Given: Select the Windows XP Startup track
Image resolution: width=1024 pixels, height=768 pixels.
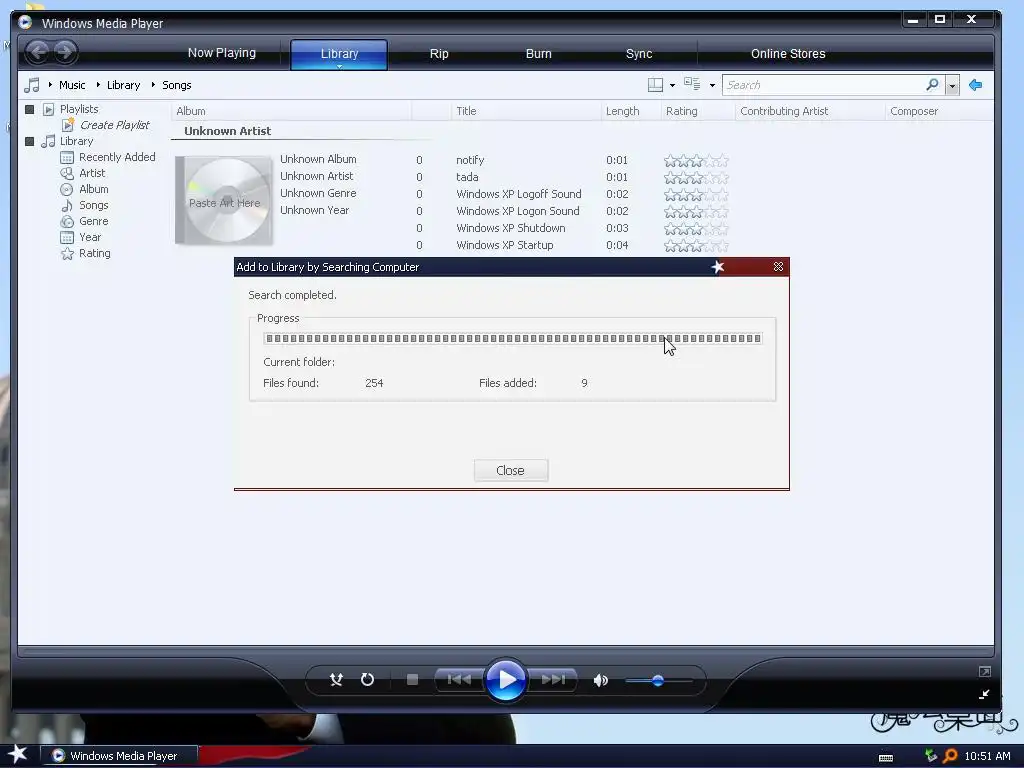Looking at the screenshot, I should click(505, 245).
